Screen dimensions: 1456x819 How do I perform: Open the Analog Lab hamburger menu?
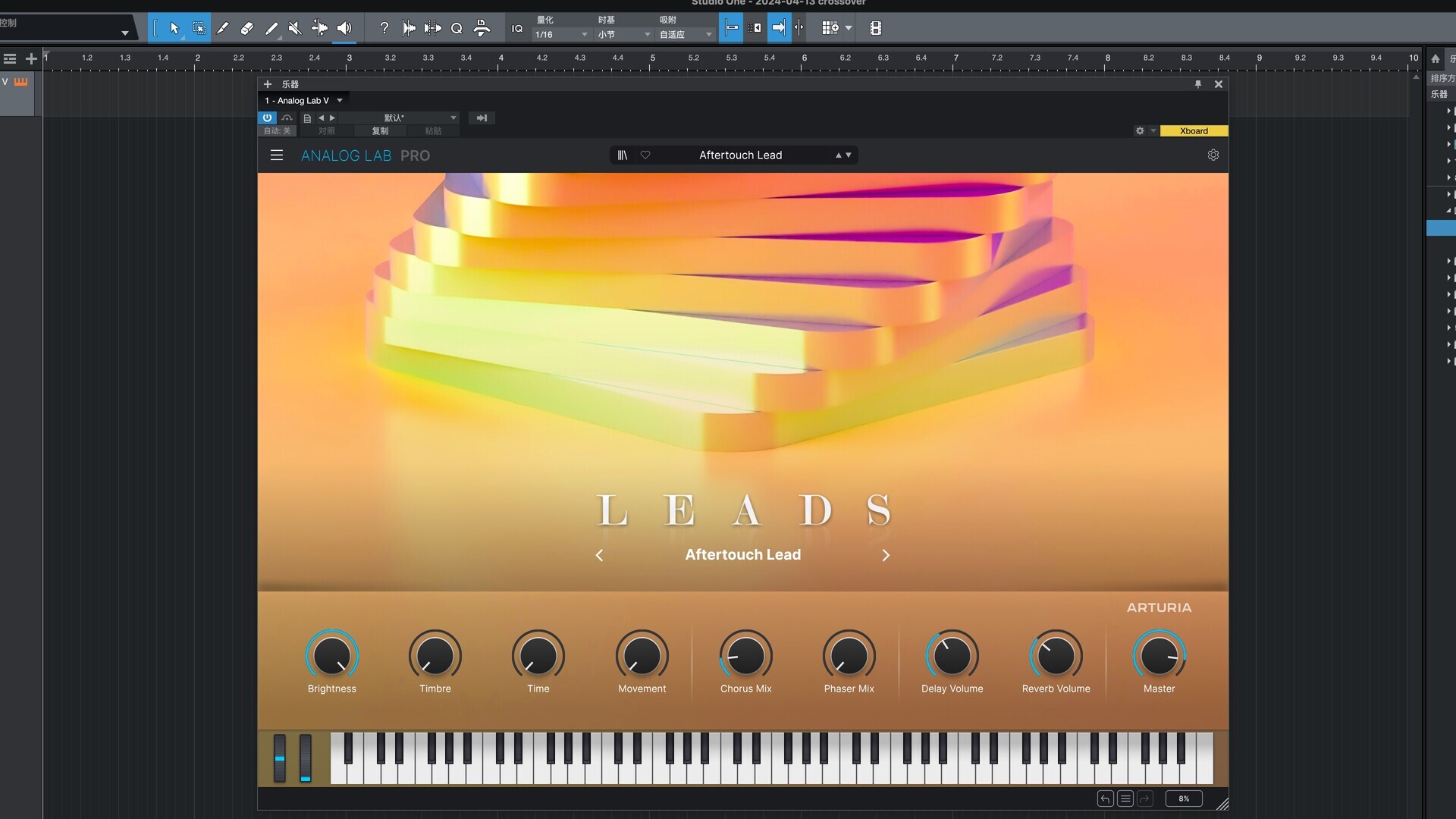tap(277, 155)
